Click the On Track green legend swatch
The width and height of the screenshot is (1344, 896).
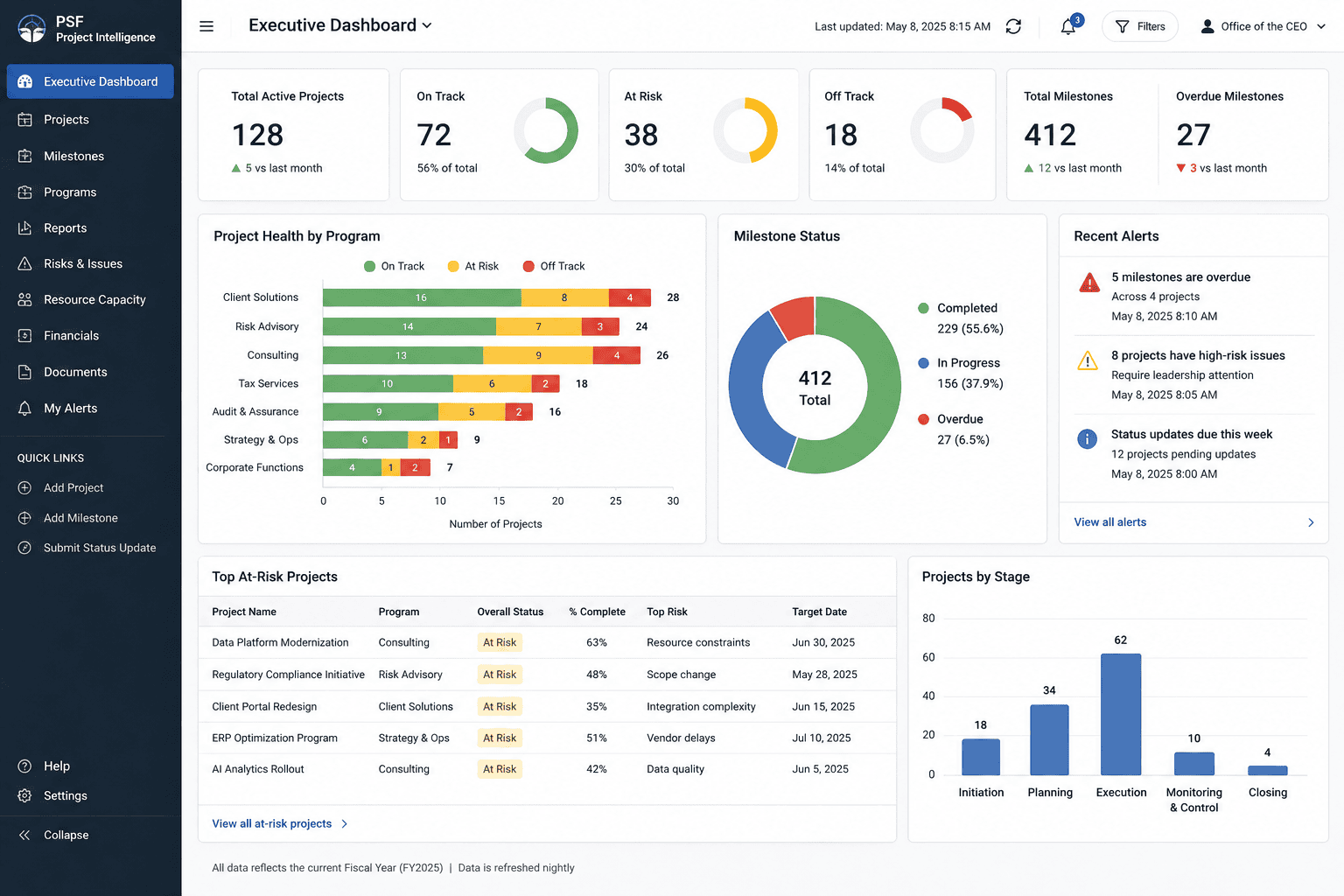[369, 266]
